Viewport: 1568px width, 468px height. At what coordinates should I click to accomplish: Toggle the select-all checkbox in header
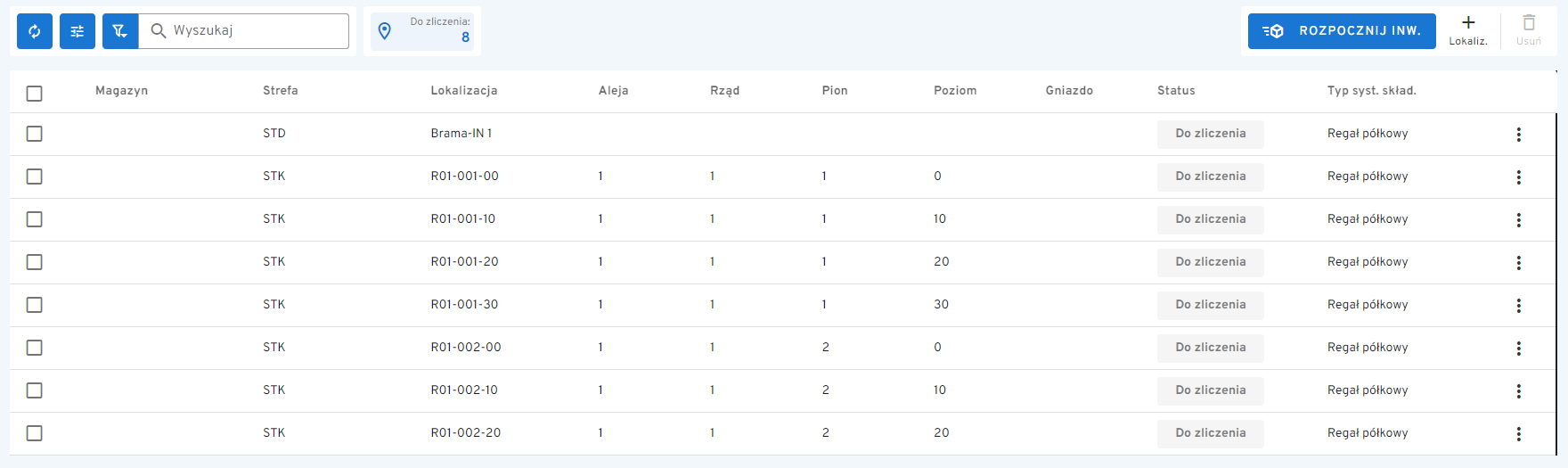(35, 94)
